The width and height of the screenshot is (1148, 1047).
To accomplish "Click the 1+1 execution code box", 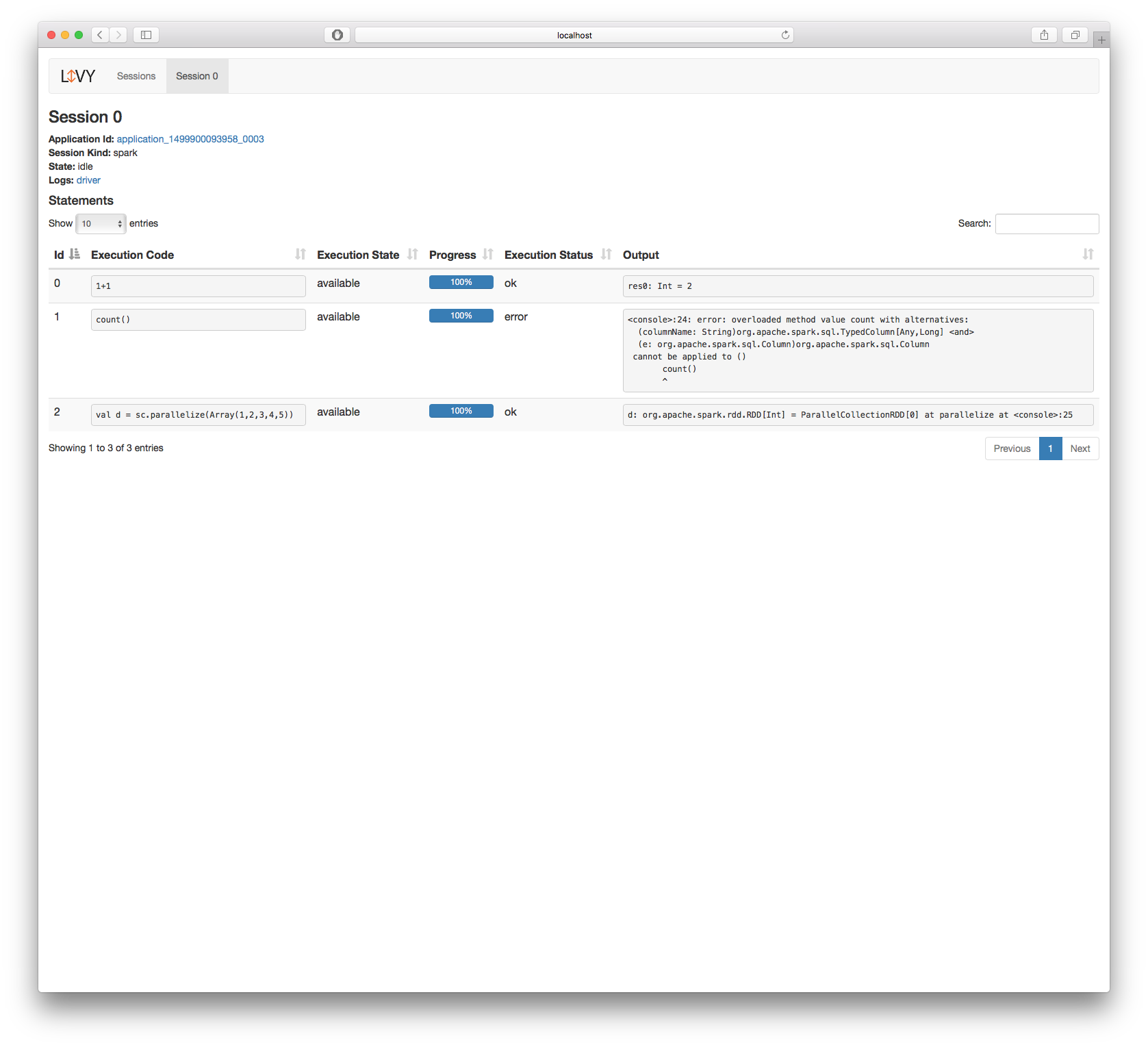I will pyautogui.click(x=199, y=286).
